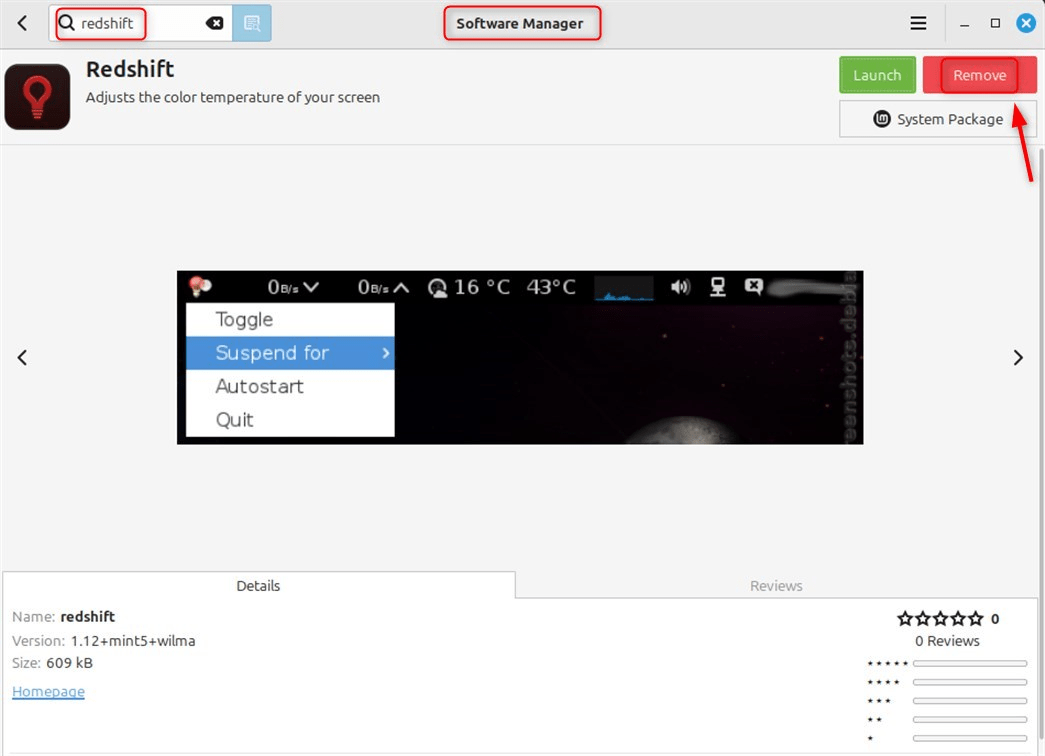Open the Homepage link
The image size is (1045, 756).
tap(49, 692)
